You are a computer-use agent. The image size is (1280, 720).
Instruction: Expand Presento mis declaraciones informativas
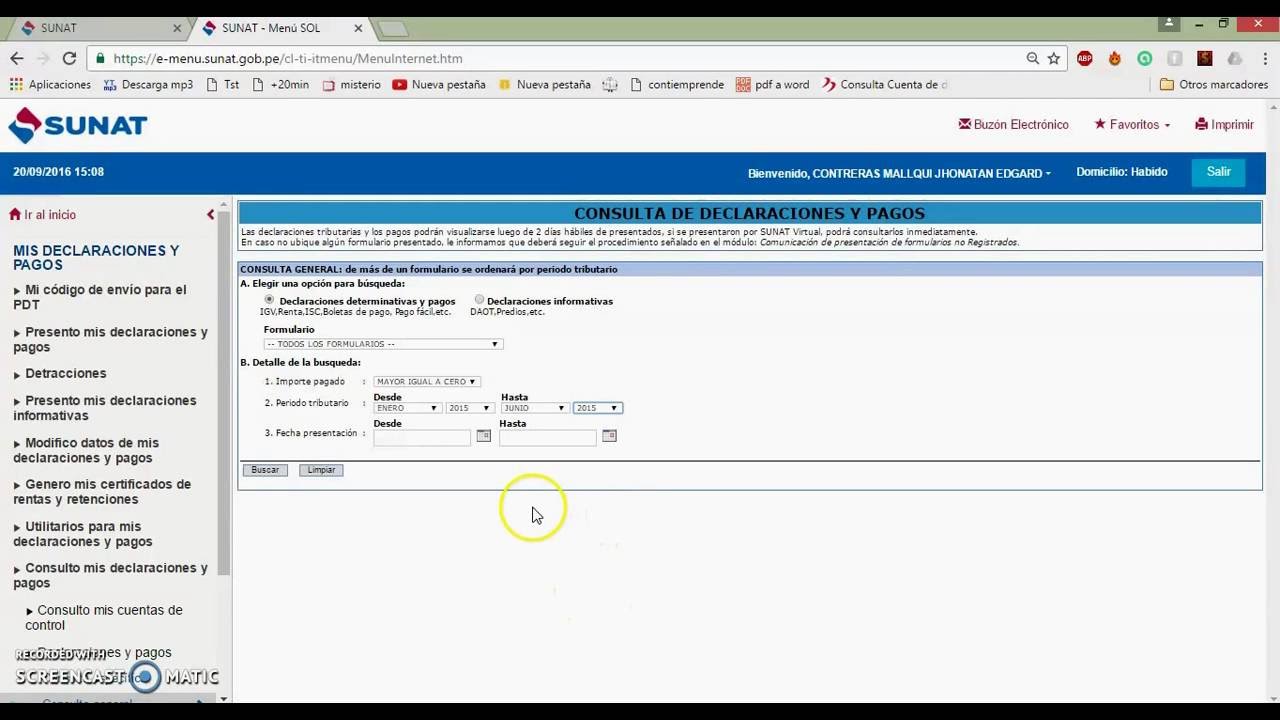105,408
